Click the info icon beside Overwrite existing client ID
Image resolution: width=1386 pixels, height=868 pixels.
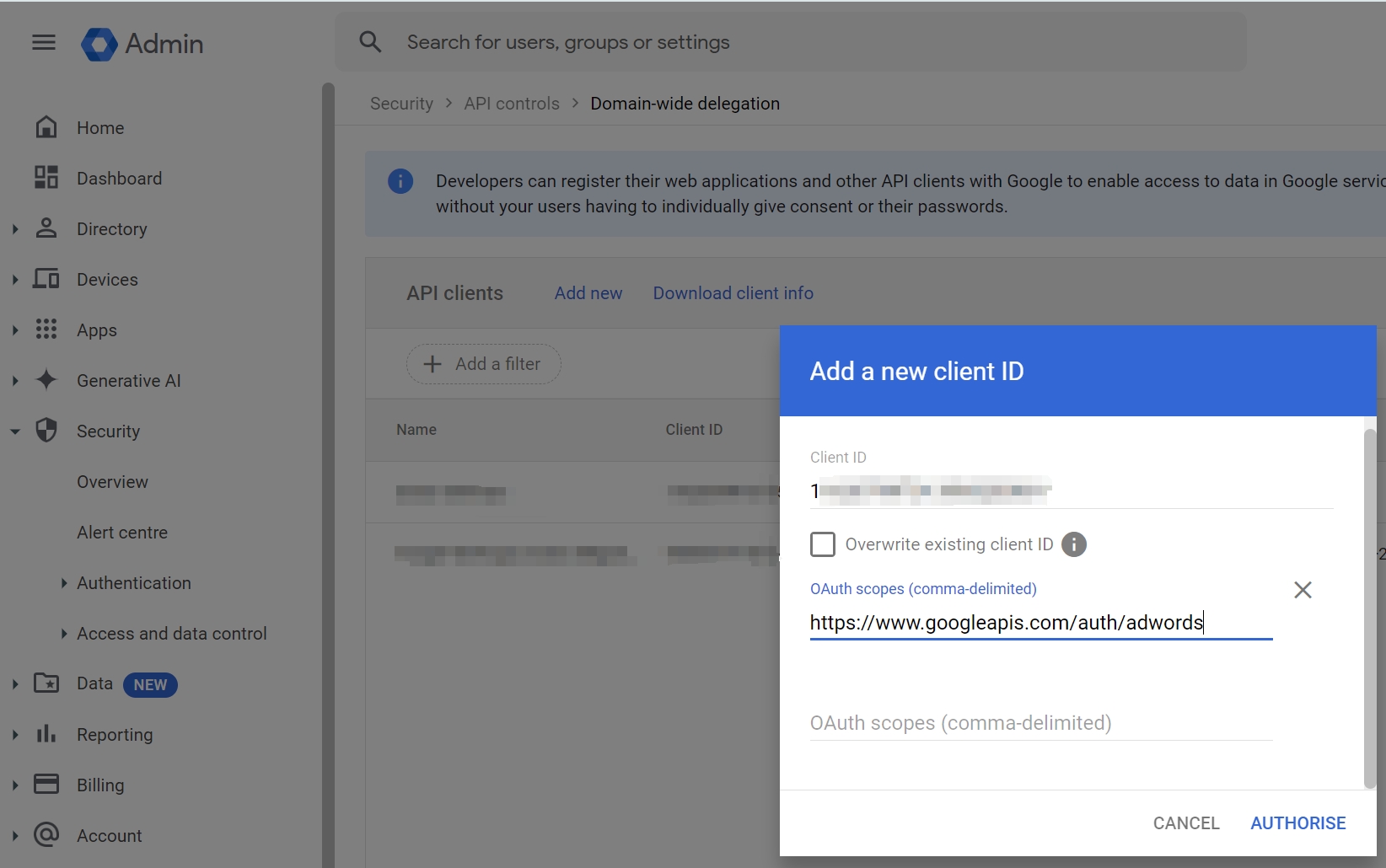point(1073,544)
